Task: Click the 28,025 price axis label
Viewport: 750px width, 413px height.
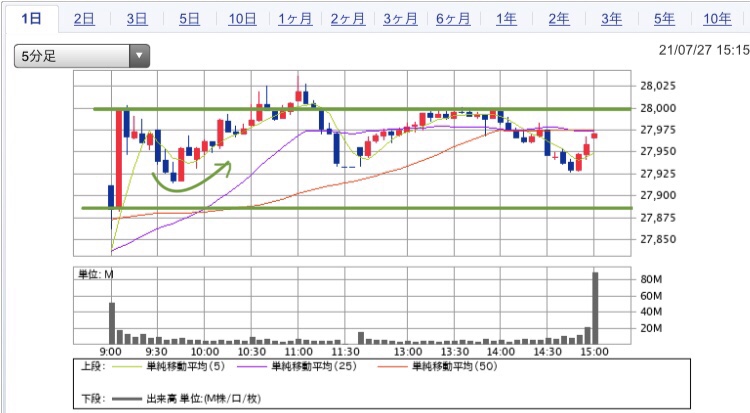Action: pos(658,86)
